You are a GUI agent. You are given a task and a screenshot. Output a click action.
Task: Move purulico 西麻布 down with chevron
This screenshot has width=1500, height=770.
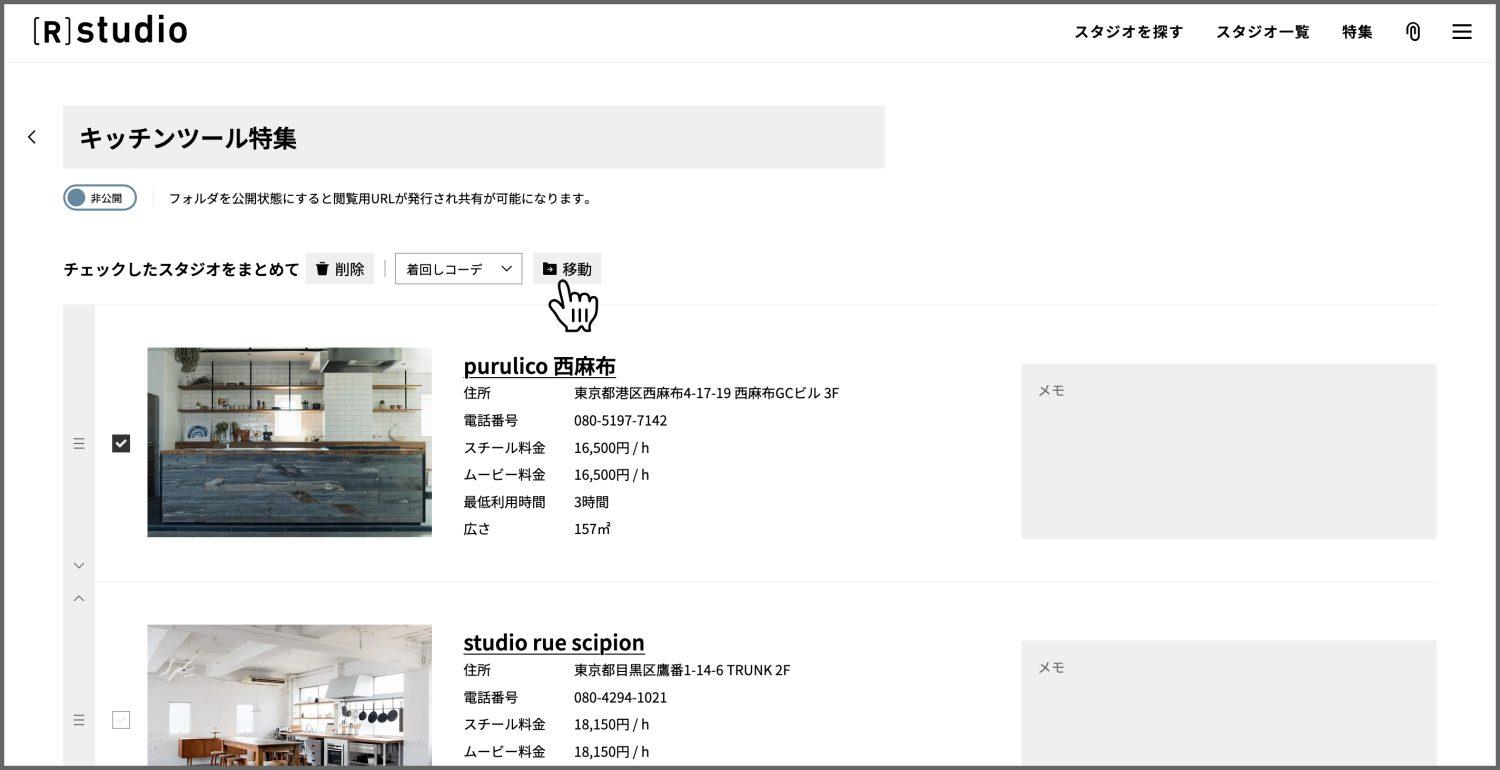(x=79, y=566)
